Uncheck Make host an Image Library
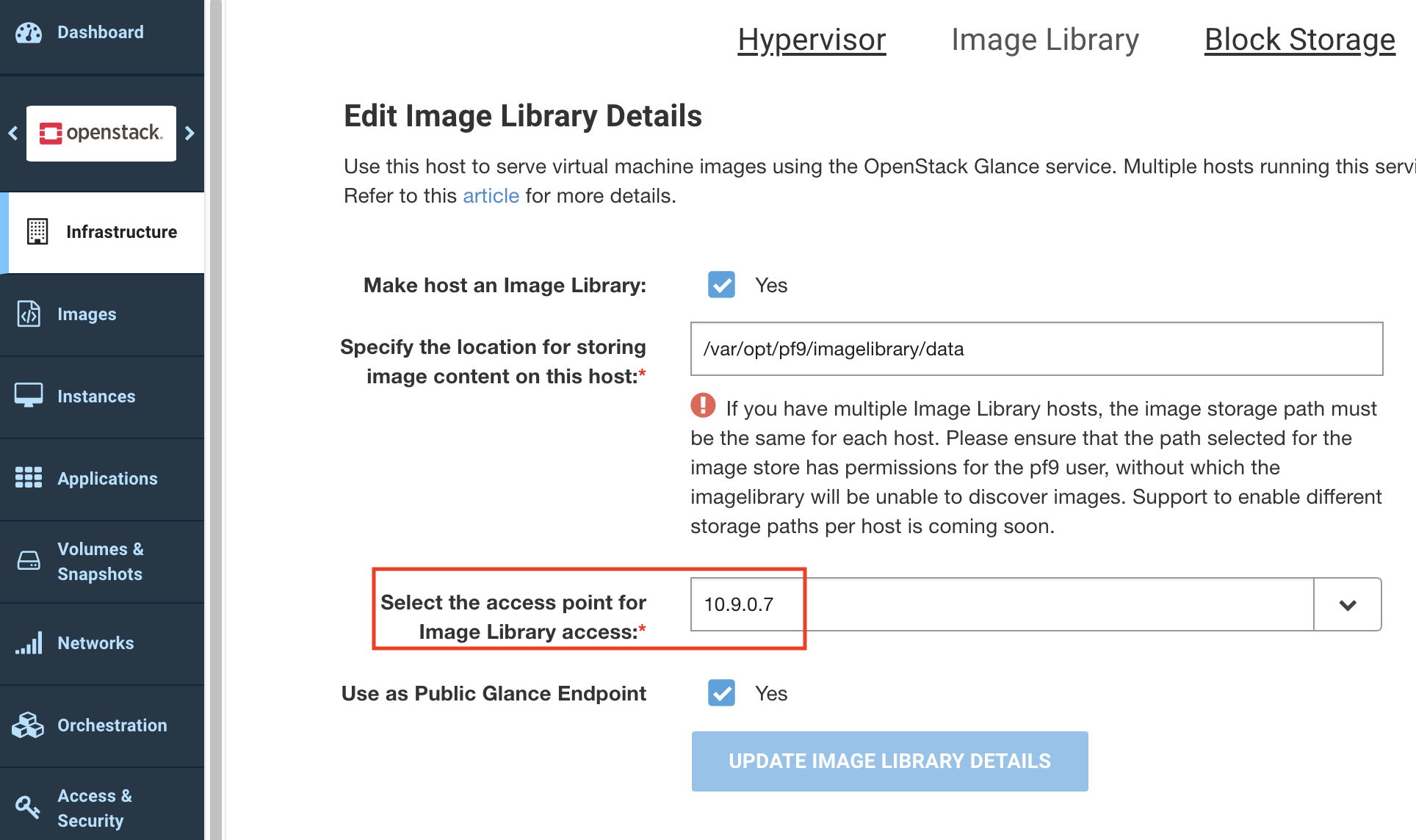Image resolution: width=1416 pixels, height=840 pixels. click(721, 285)
